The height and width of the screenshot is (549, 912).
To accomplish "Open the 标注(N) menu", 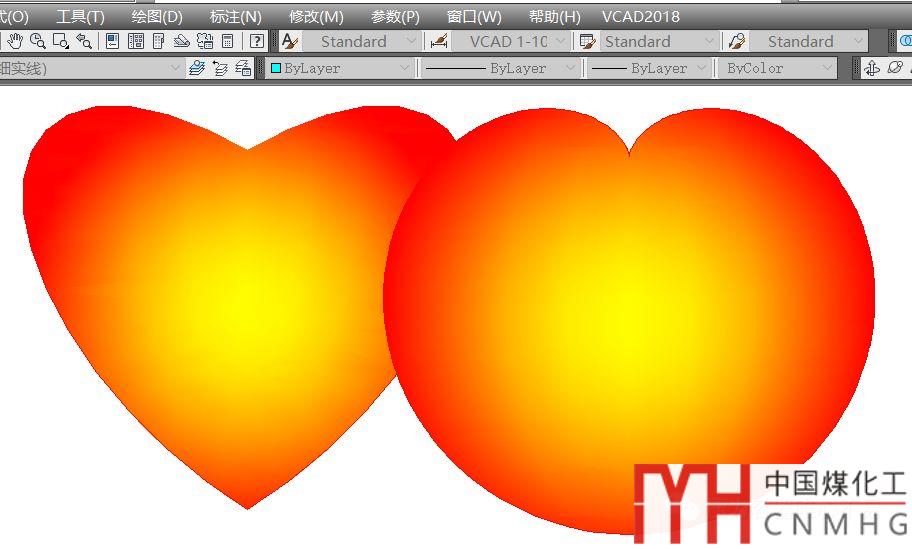I will (x=236, y=16).
